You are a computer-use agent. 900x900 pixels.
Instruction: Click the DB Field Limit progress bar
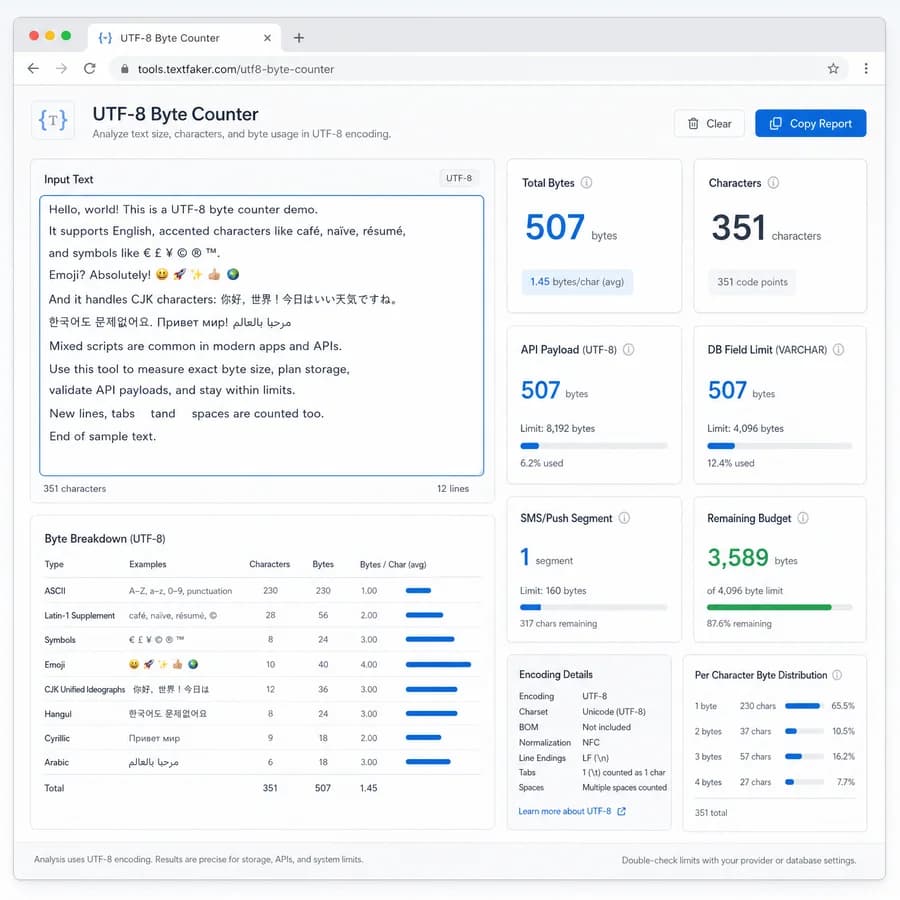[779, 446]
